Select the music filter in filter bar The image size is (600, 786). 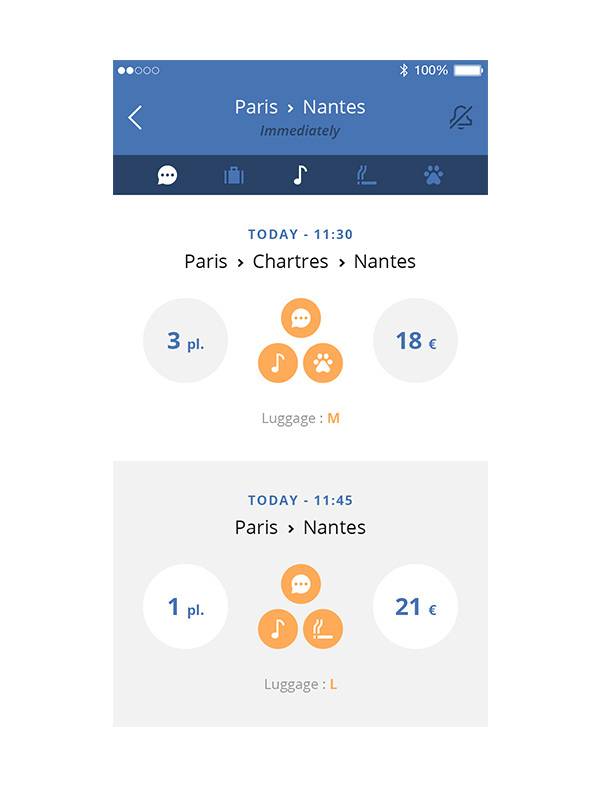pos(300,176)
